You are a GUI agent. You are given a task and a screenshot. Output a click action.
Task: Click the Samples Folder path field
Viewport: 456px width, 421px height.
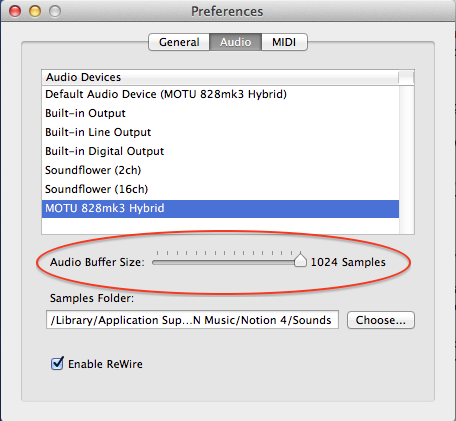tap(192, 320)
